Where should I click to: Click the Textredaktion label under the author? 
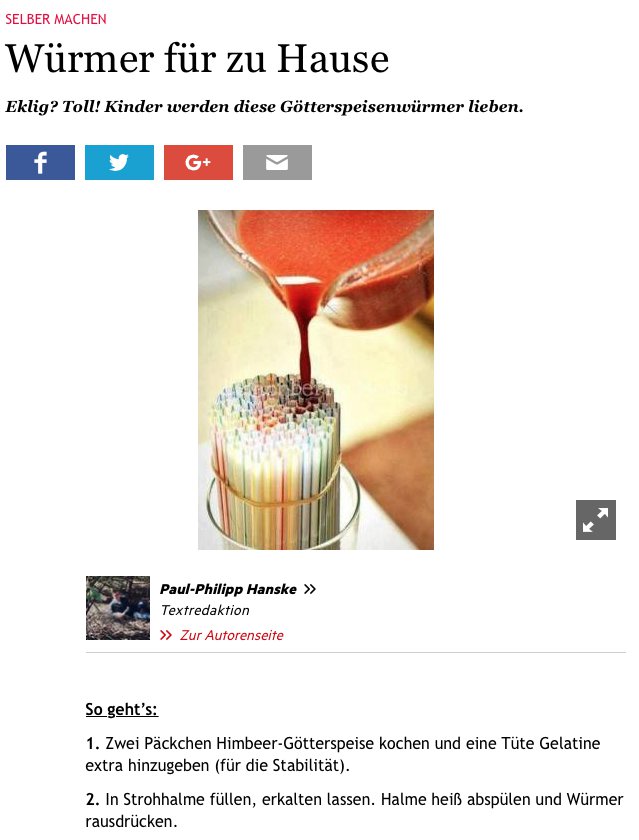(205, 610)
